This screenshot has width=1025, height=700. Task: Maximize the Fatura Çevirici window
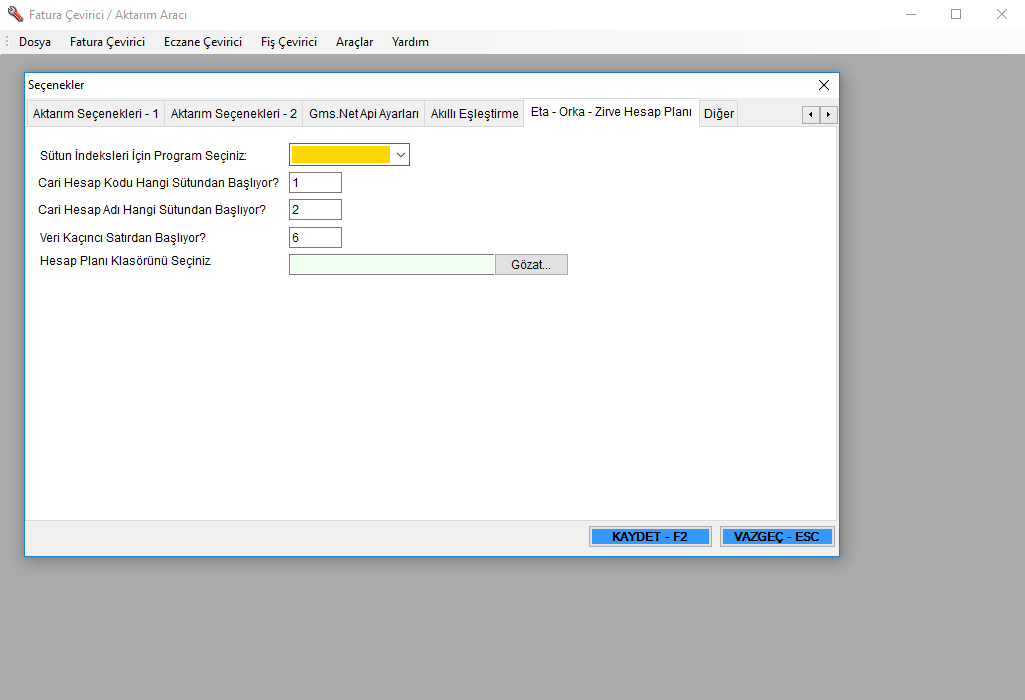(x=956, y=14)
